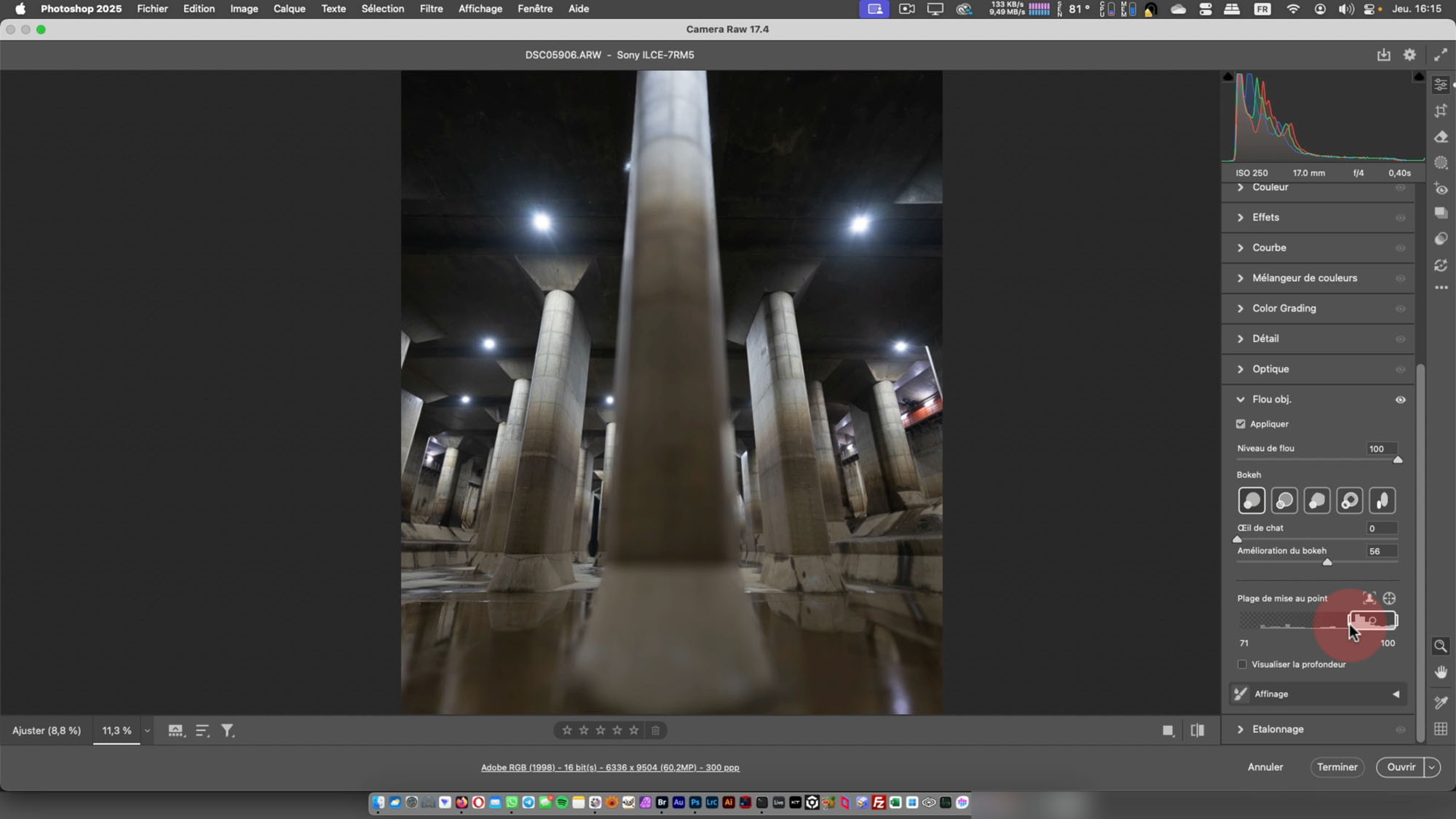Choose the second bubble bokeh shape

point(1284,501)
